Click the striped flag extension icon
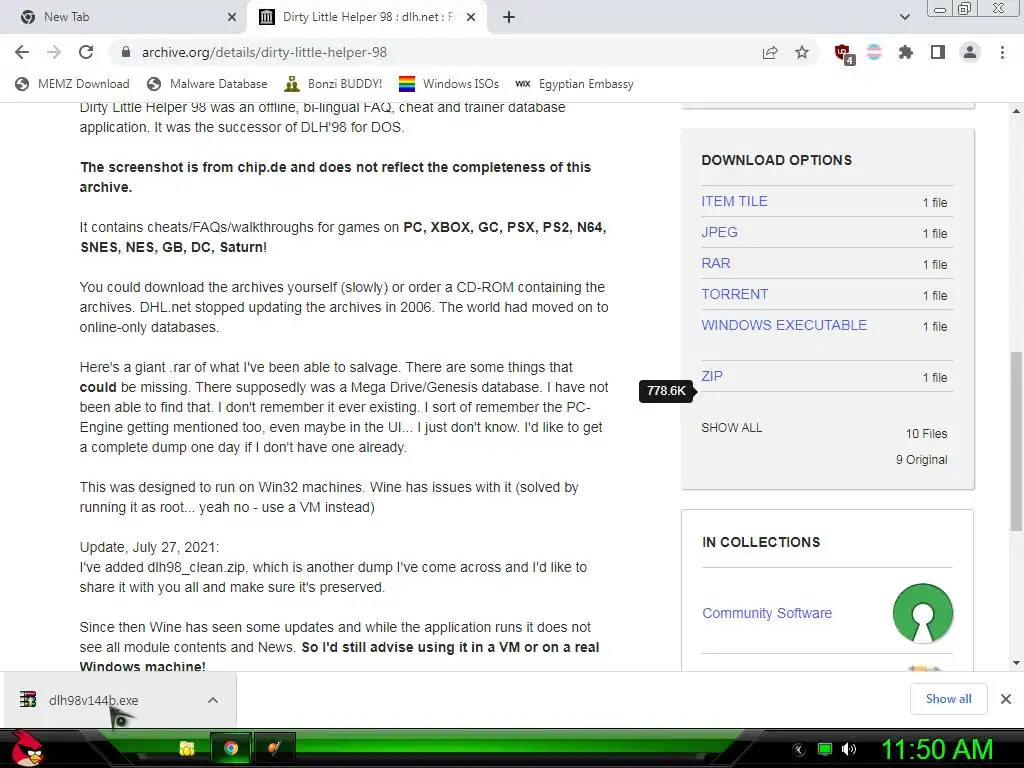This screenshot has width=1024, height=768. (x=874, y=52)
